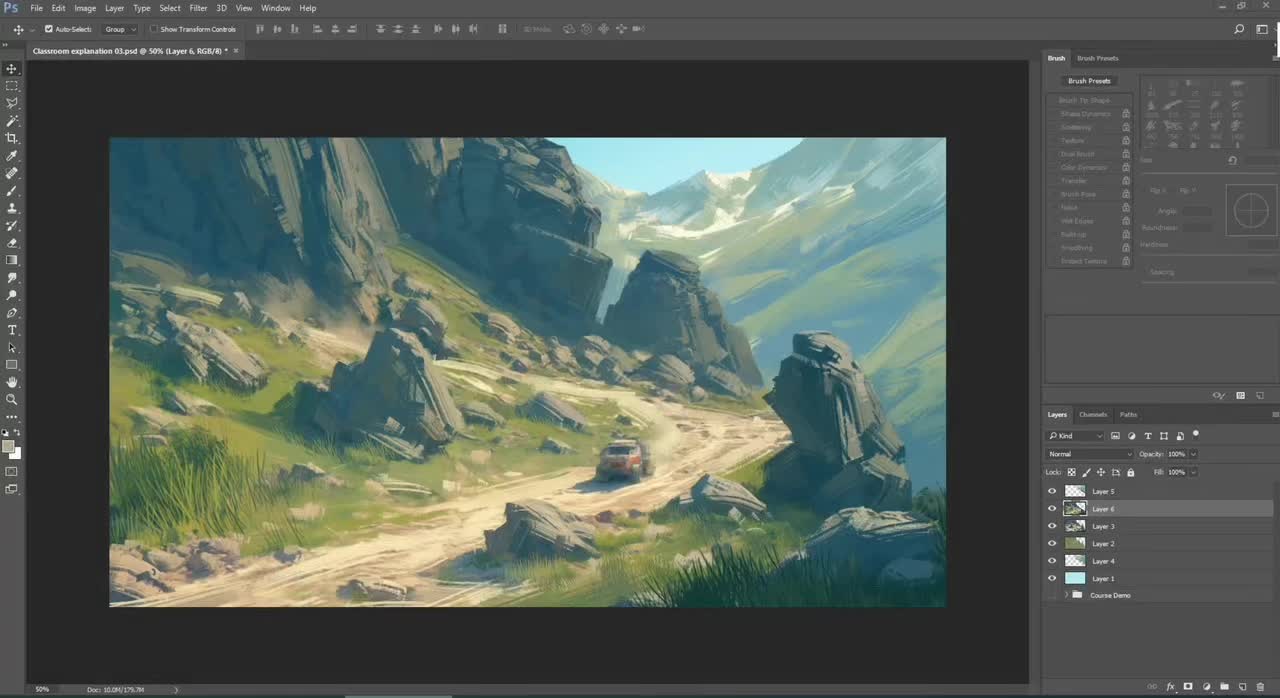Open the layer filter Kind dropdown
The image size is (1280, 698).
1075,436
